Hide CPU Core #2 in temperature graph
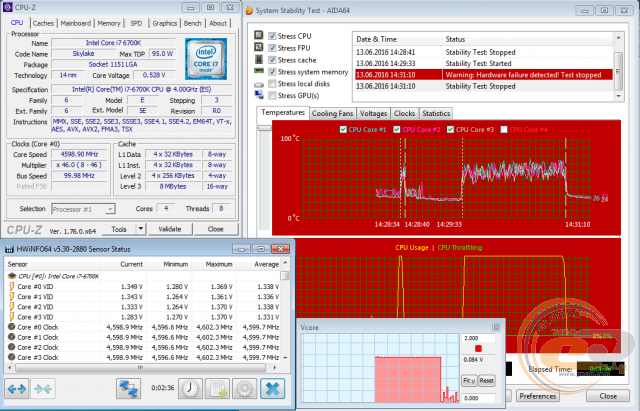 pyautogui.click(x=396, y=129)
